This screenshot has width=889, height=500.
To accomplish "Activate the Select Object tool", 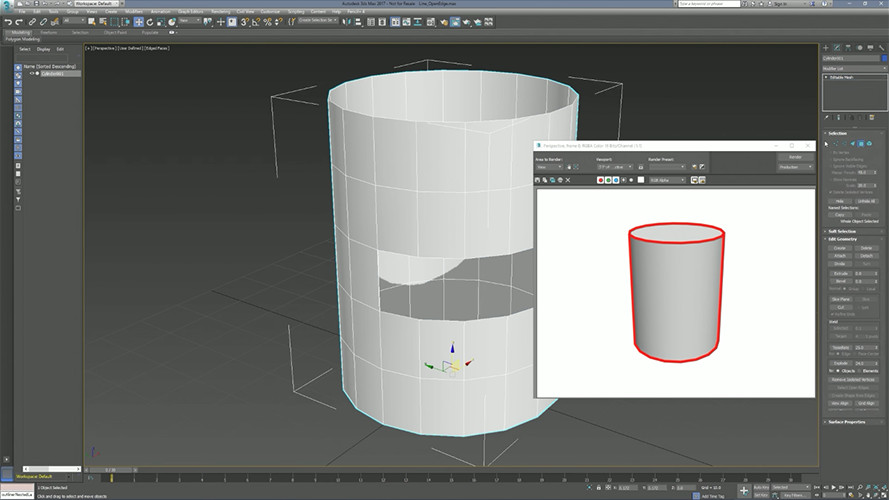I will [92, 22].
